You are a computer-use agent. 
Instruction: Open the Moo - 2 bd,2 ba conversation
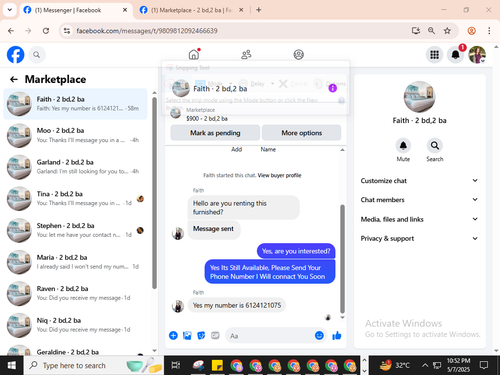point(75,135)
